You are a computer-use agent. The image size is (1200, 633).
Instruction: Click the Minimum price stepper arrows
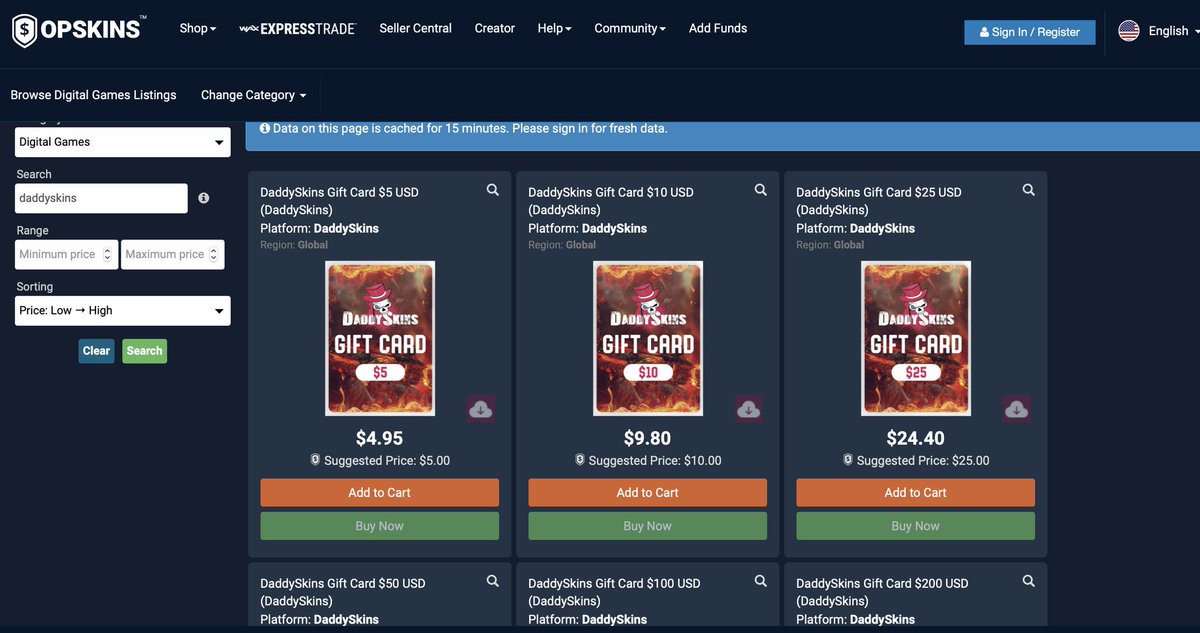tap(108, 255)
